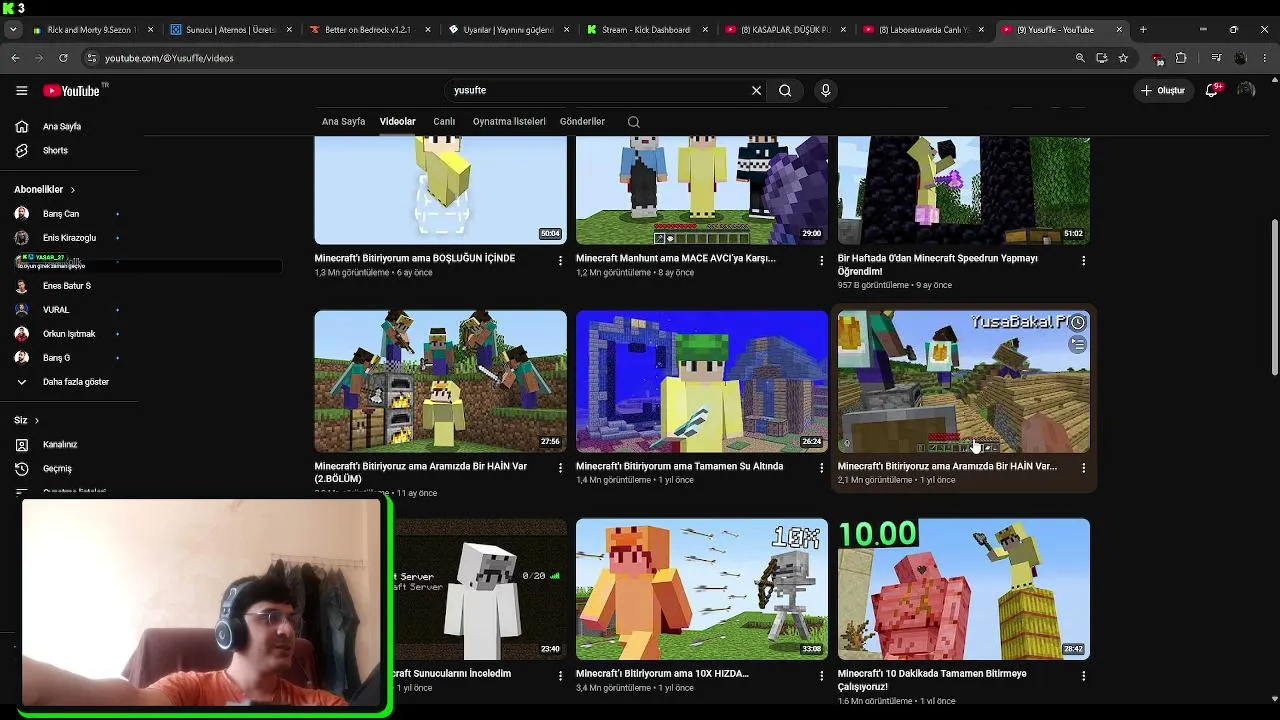Open the YouTube hamburger guide menu
Image resolution: width=1280 pixels, height=720 pixels.
22,91
